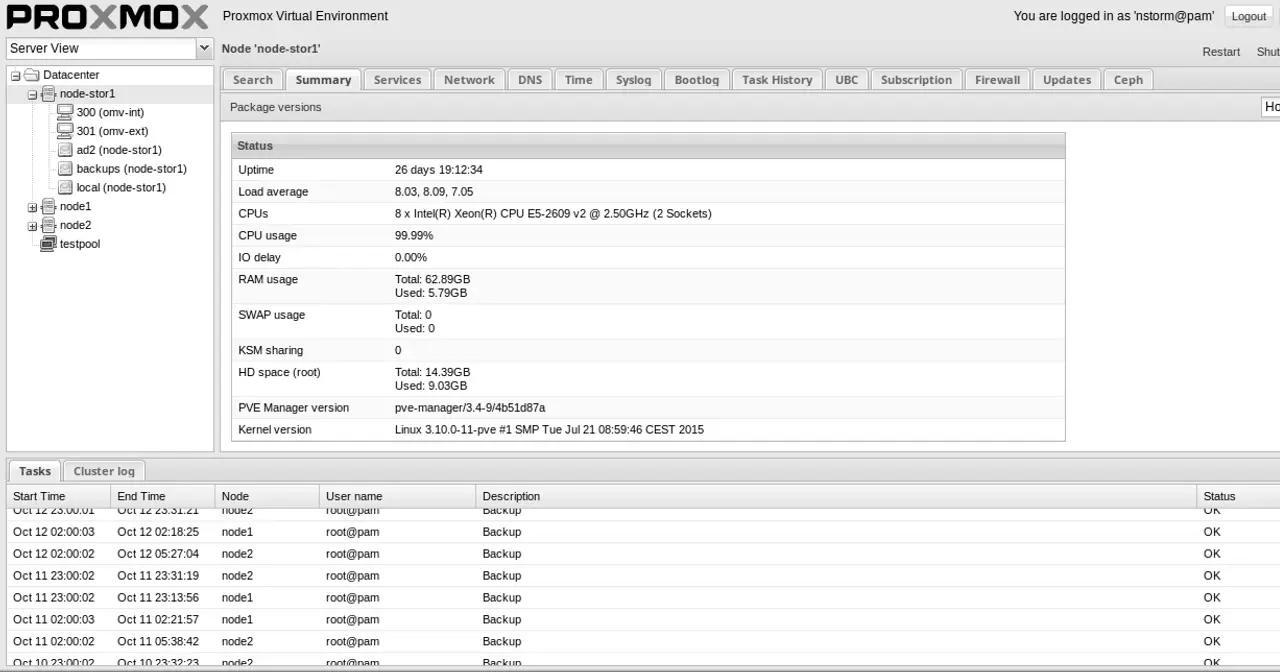Click the Kernel version value text
1280x672 pixels.
[549, 430]
